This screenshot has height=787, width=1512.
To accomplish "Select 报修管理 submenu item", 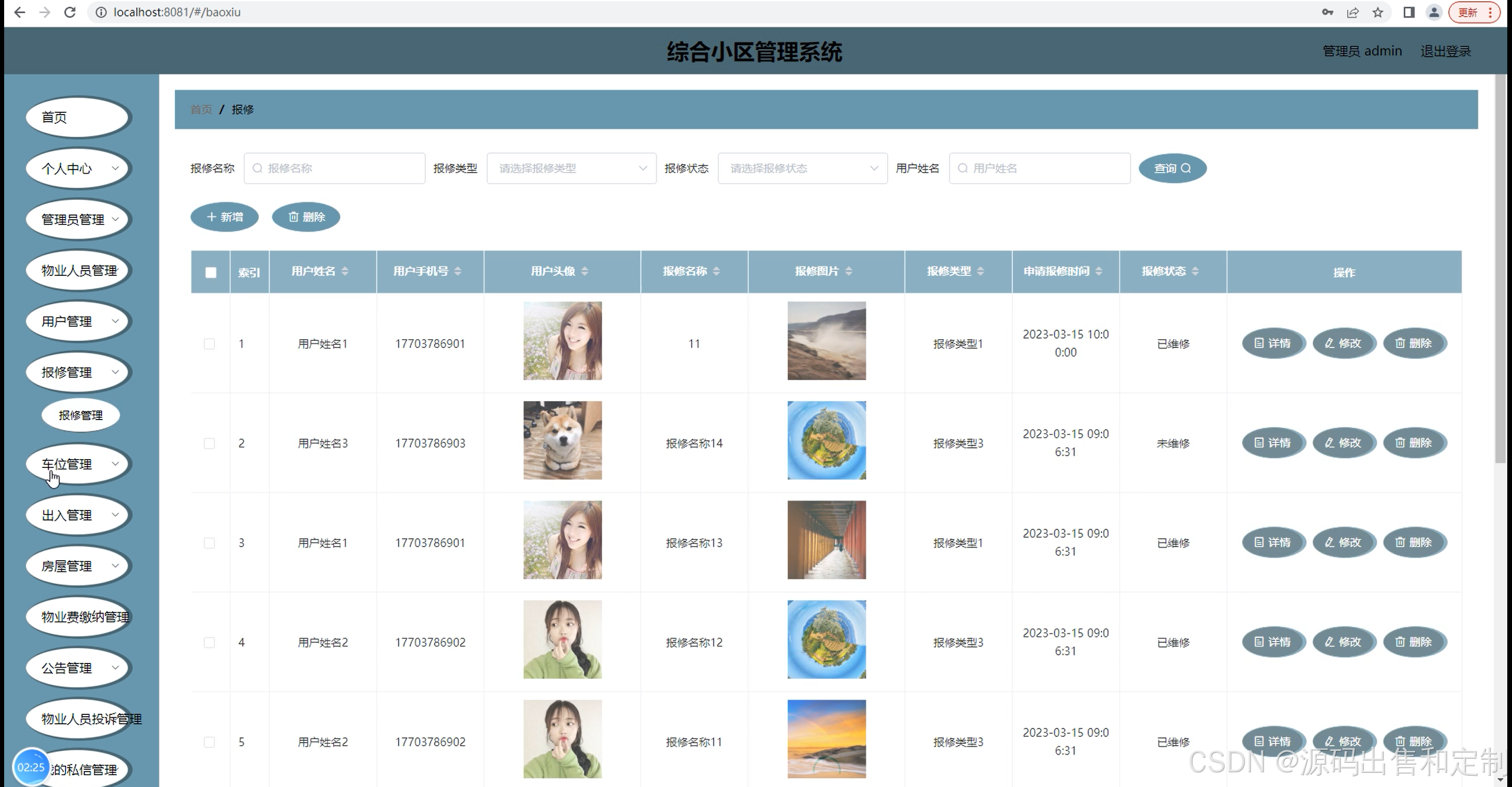I will 81,415.
